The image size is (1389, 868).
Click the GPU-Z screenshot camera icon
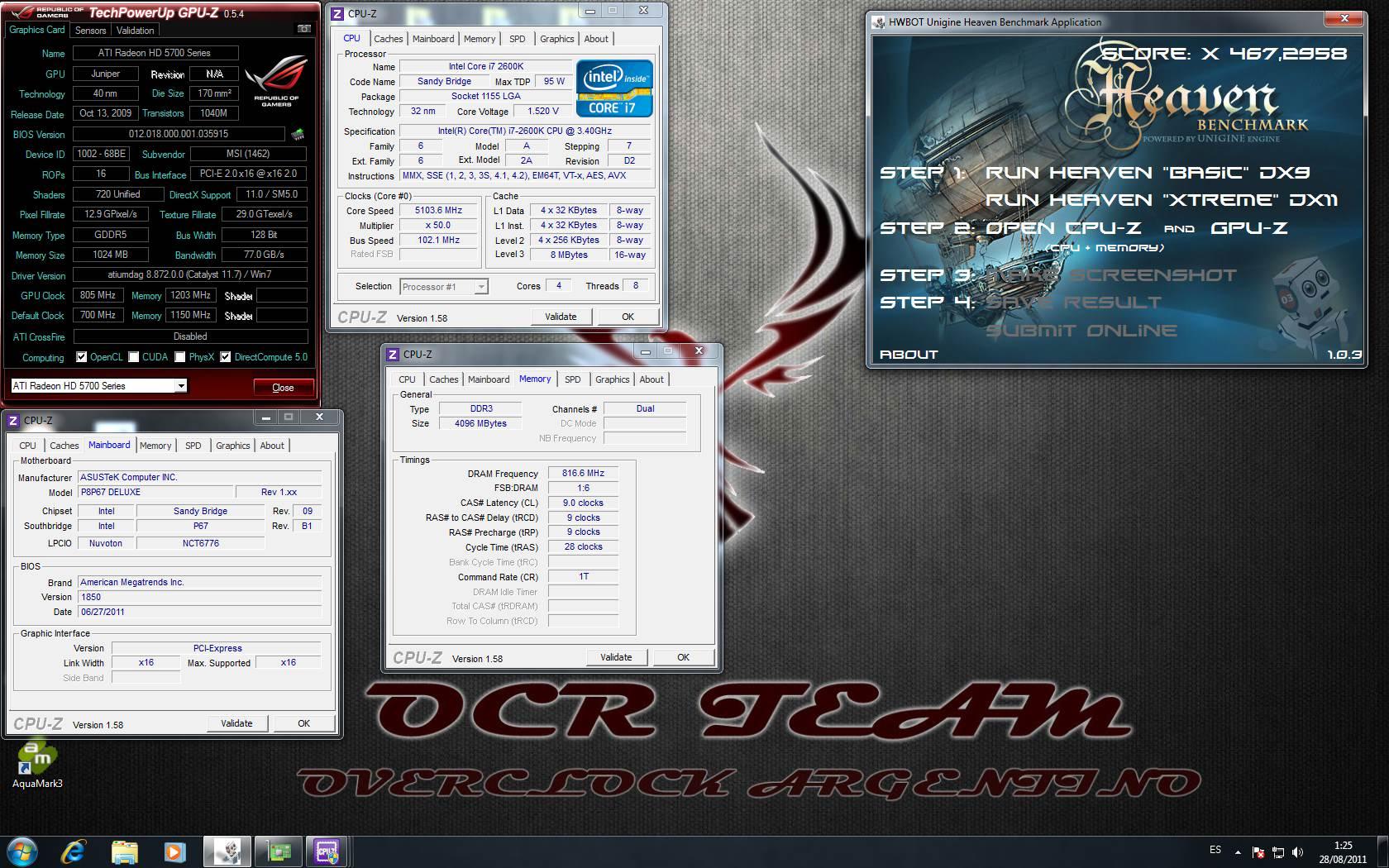pos(304,29)
